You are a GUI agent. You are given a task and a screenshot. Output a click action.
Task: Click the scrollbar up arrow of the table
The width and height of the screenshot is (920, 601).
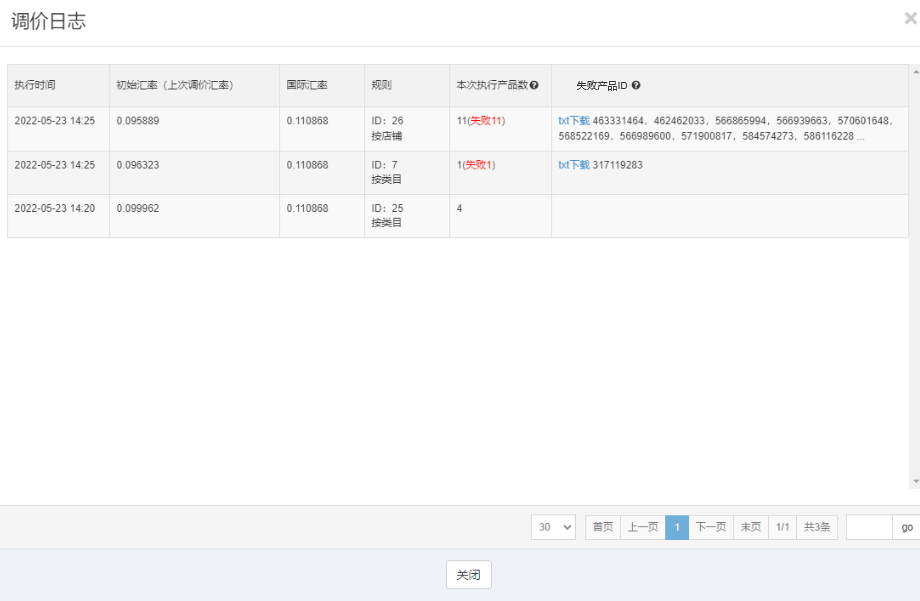(x=914, y=71)
